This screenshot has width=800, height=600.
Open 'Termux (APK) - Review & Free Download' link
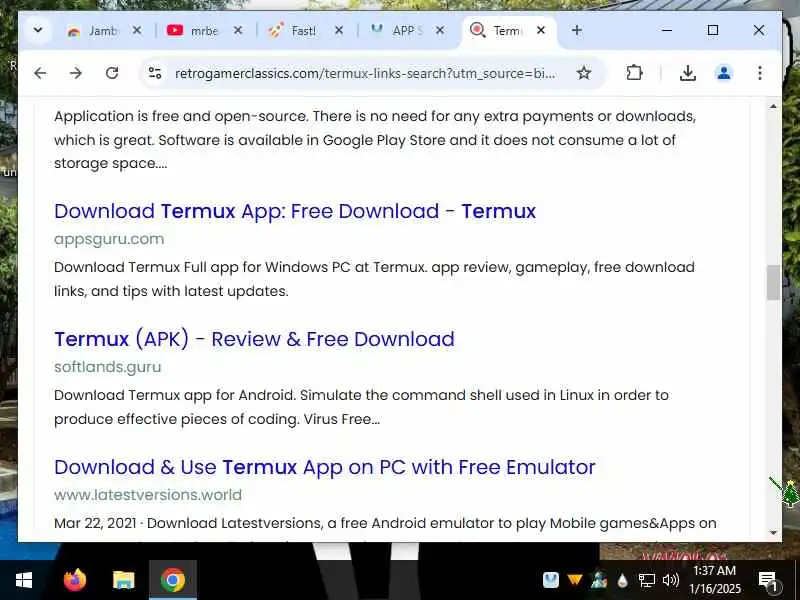click(254, 339)
